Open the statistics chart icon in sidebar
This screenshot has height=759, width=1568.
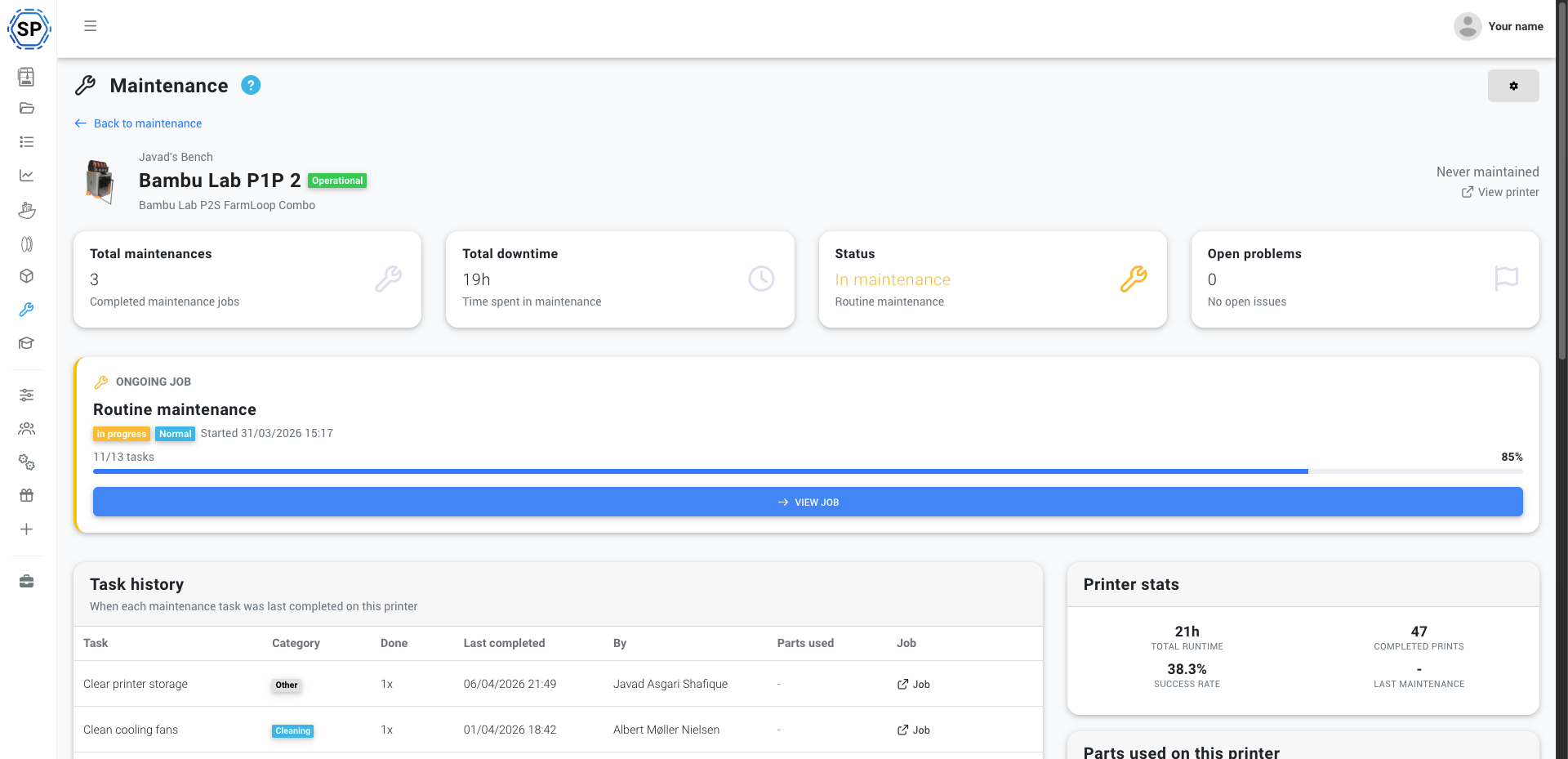(x=27, y=175)
